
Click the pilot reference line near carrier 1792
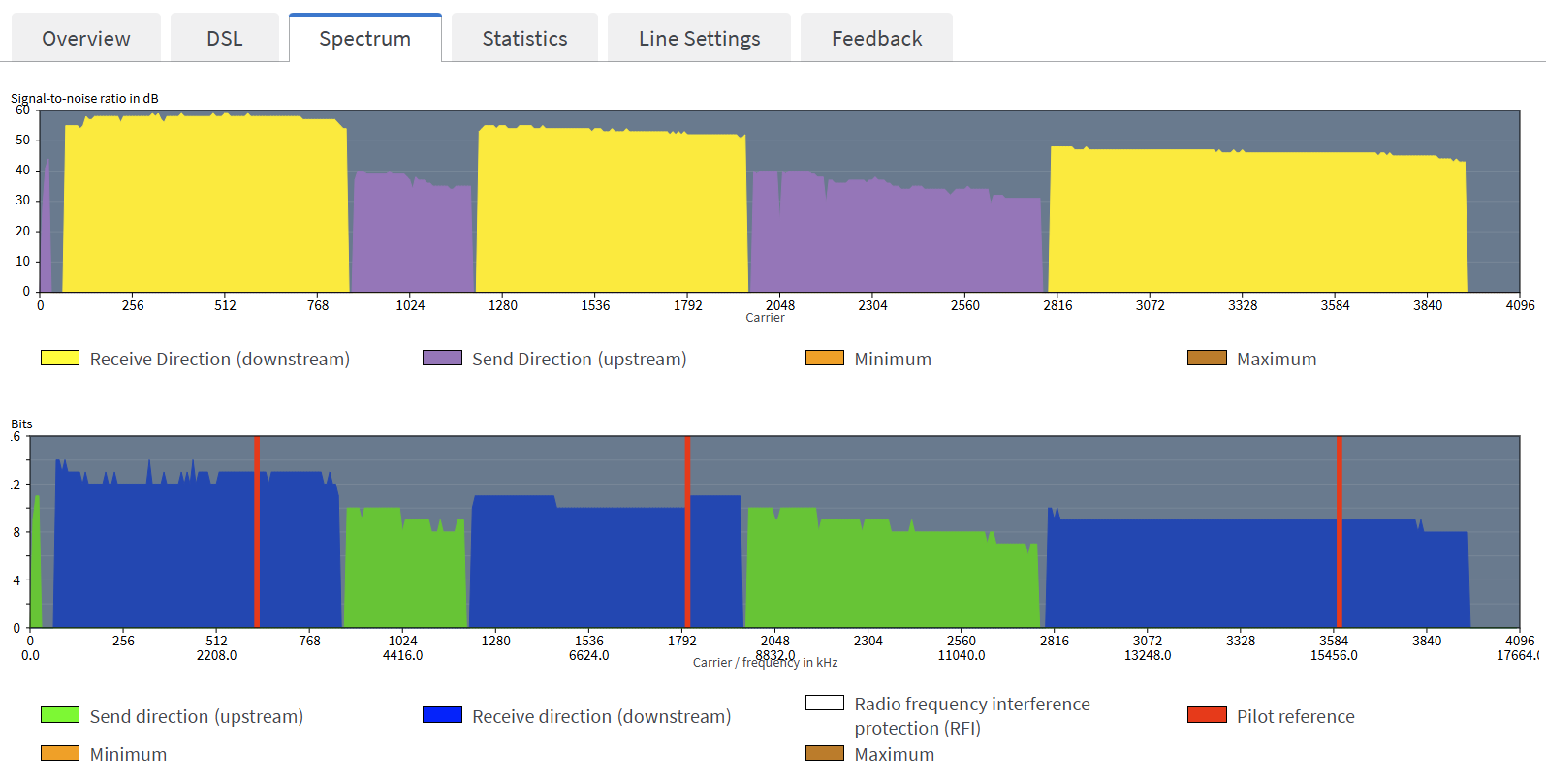[x=687, y=533]
